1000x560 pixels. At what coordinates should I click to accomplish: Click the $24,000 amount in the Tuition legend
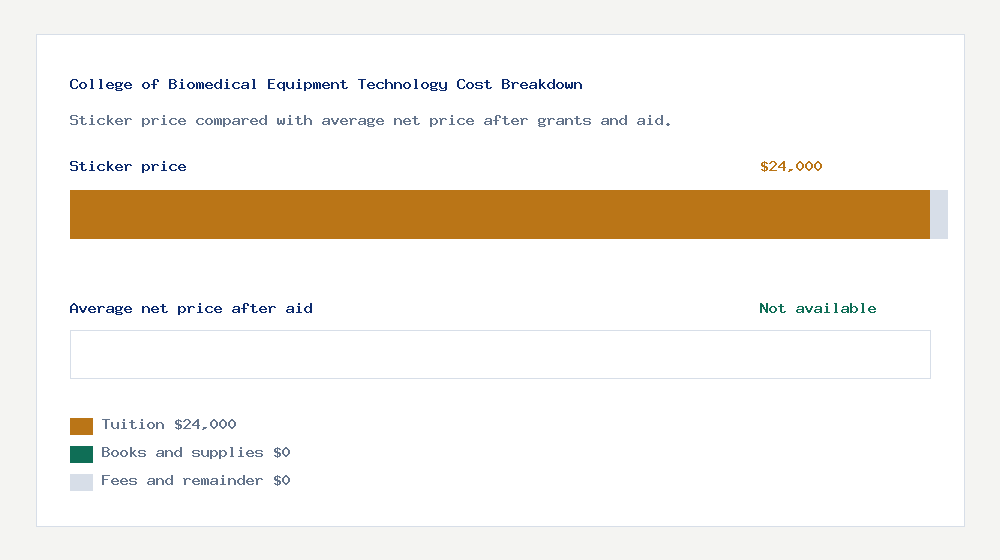(205, 425)
